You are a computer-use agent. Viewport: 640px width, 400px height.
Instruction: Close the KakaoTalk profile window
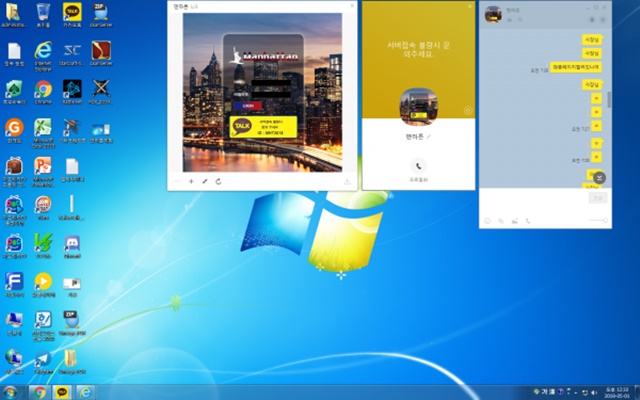click(x=470, y=6)
